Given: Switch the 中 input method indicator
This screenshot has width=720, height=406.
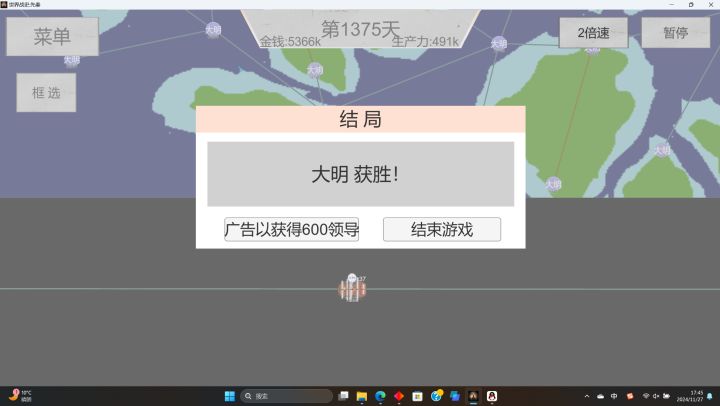Looking at the screenshot, I should pyautogui.click(x=614, y=396).
